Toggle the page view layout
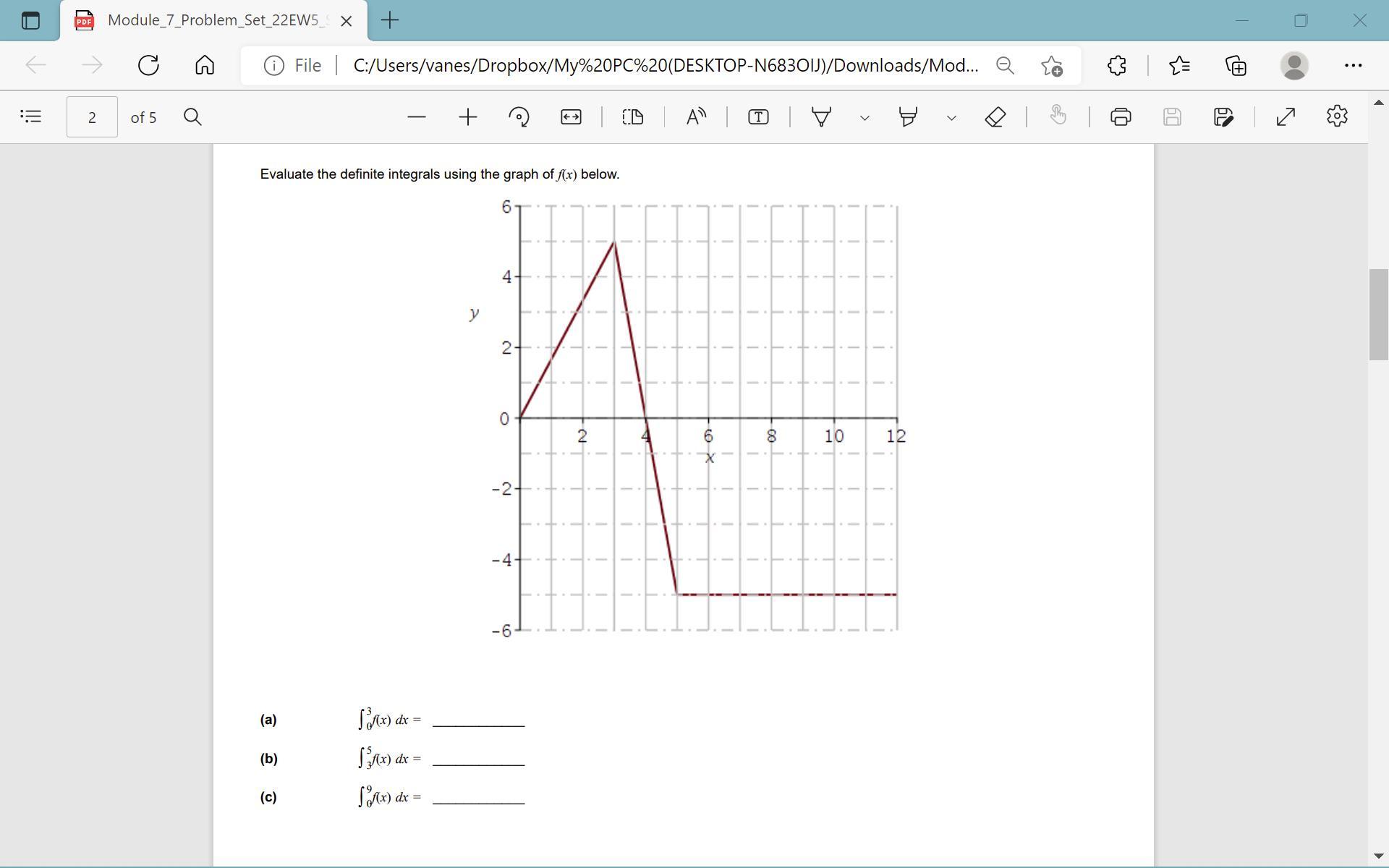The width and height of the screenshot is (1389, 868). [x=633, y=116]
